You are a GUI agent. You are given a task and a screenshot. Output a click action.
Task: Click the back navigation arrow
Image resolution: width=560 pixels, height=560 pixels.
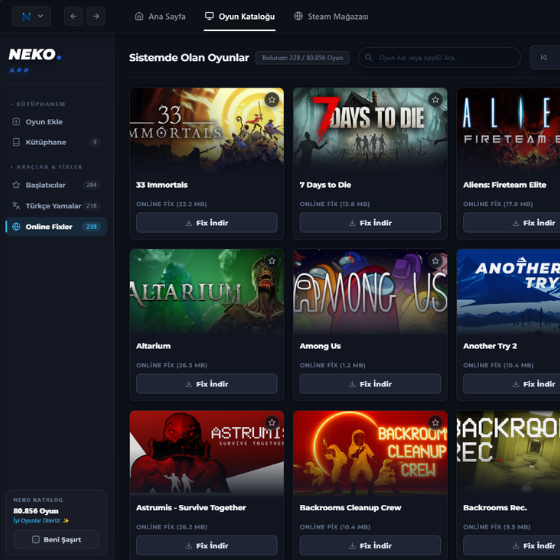coord(74,16)
